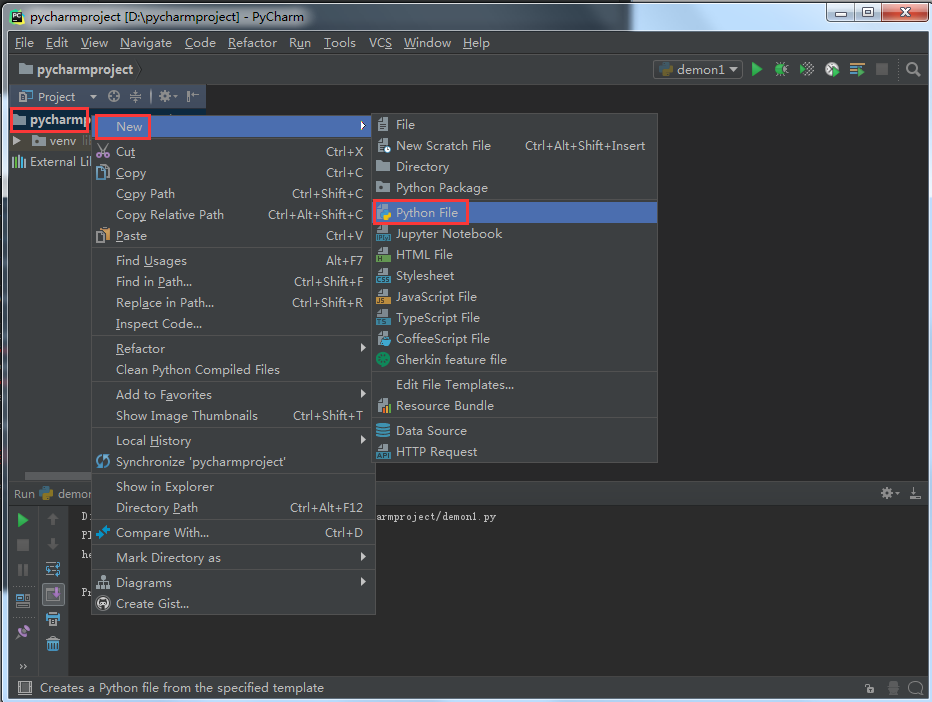Image resolution: width=932 pixels, height=702 pixels.
Task: Open Run panel settings gear
Action: pyautogui.click(x=890, y=493)
